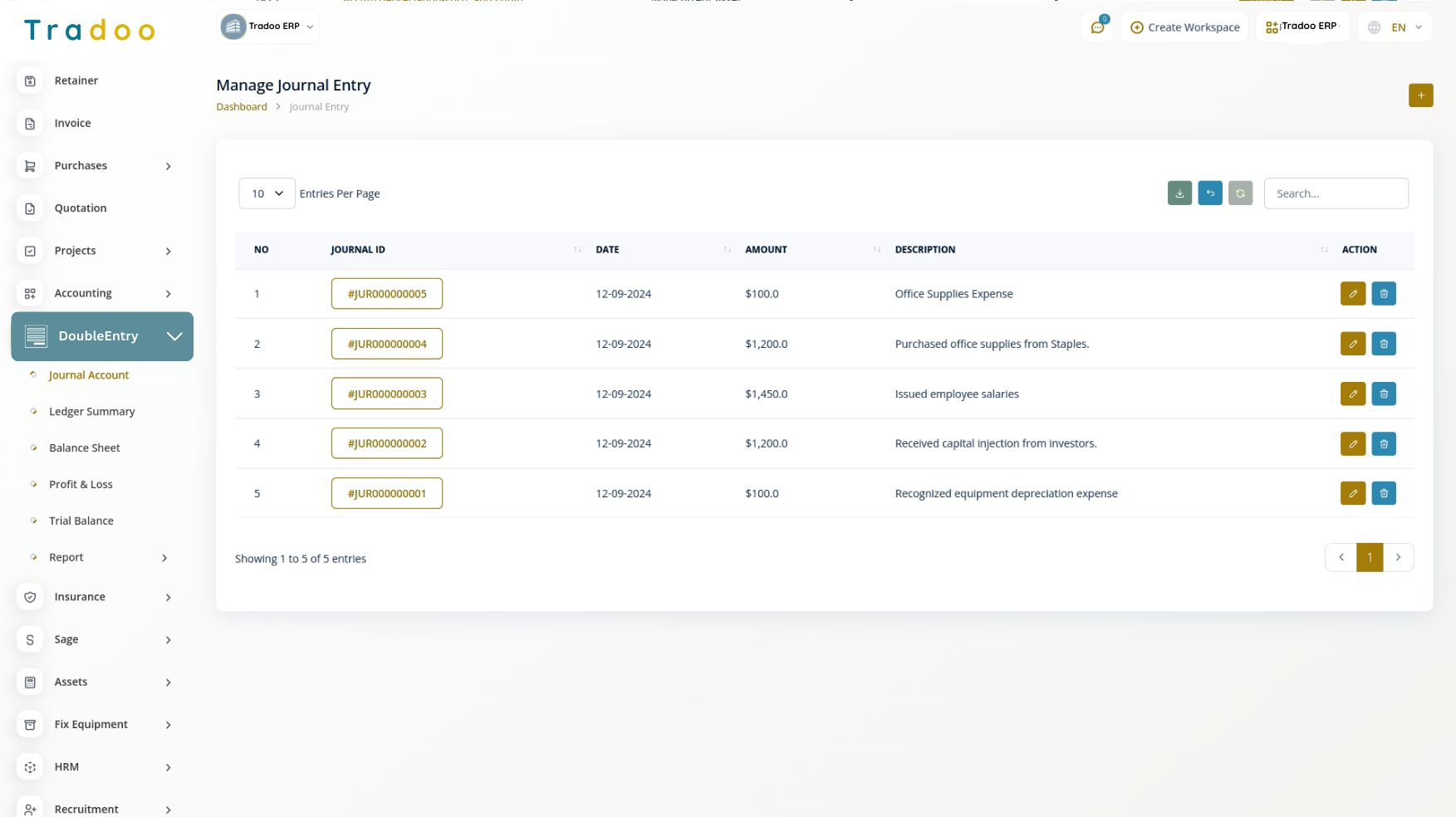This screenshot has height=817, width=1456.
Task: Sort by the Description column header
Action: 1110,250
